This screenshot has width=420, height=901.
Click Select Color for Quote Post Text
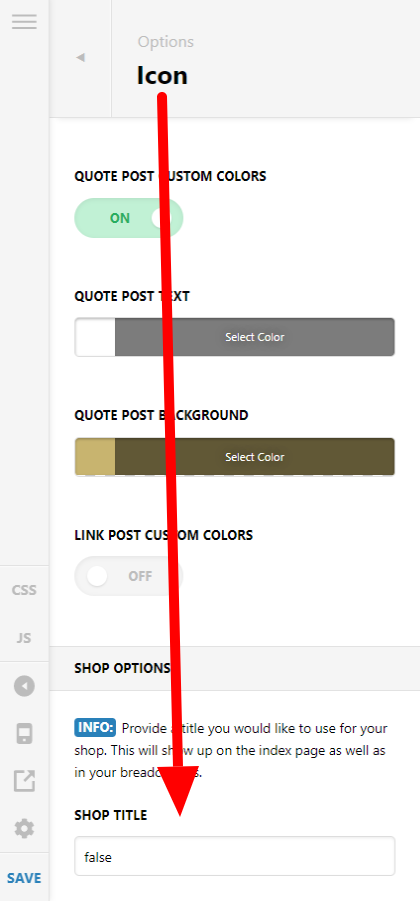255,337
